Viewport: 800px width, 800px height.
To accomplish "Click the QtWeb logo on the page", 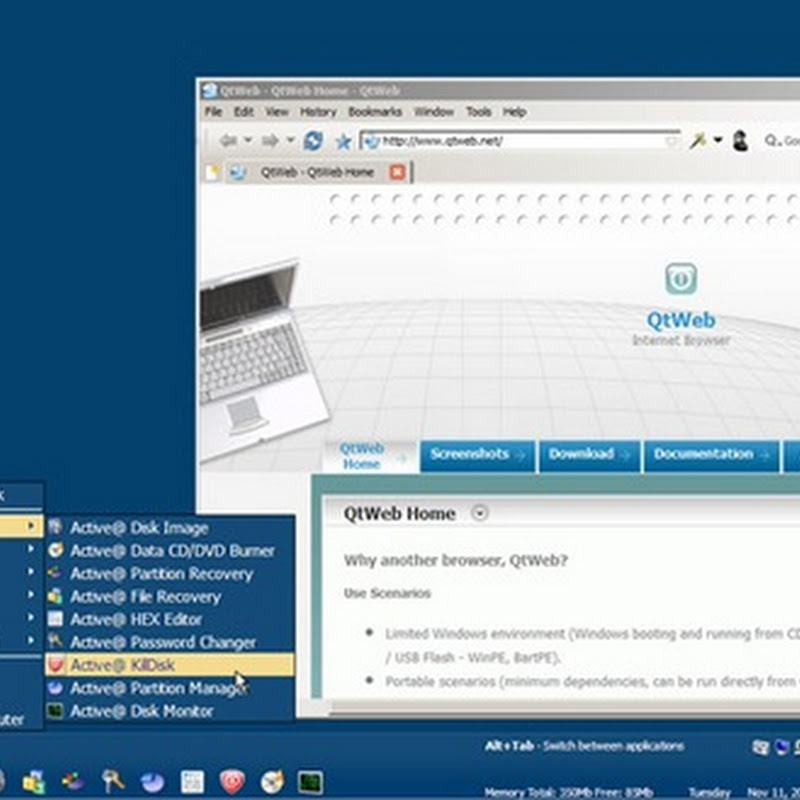I will [681, 279].
